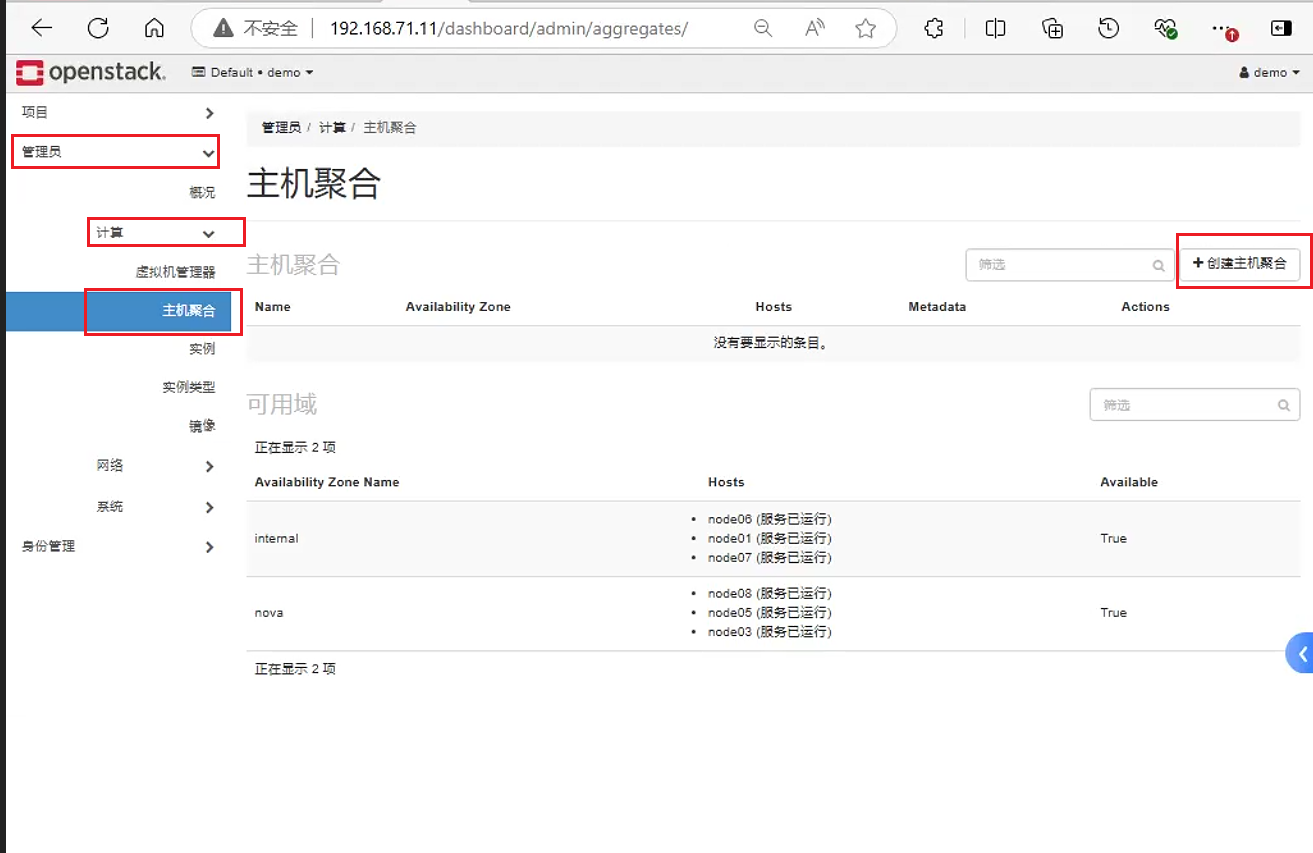The image size is (1313, 853).
Task: Go back with the browser back arrow
Action: click(x=41, y=28)
